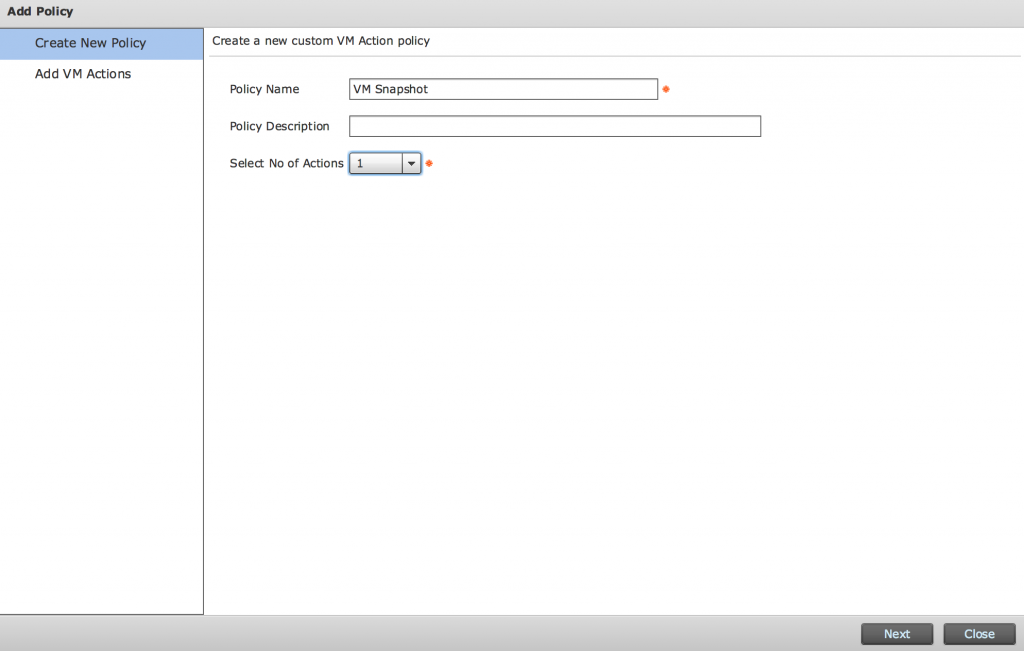Screen dimensions: 1024x651
Task: Click the Select No of Actions label
Action: click(286, 163)
